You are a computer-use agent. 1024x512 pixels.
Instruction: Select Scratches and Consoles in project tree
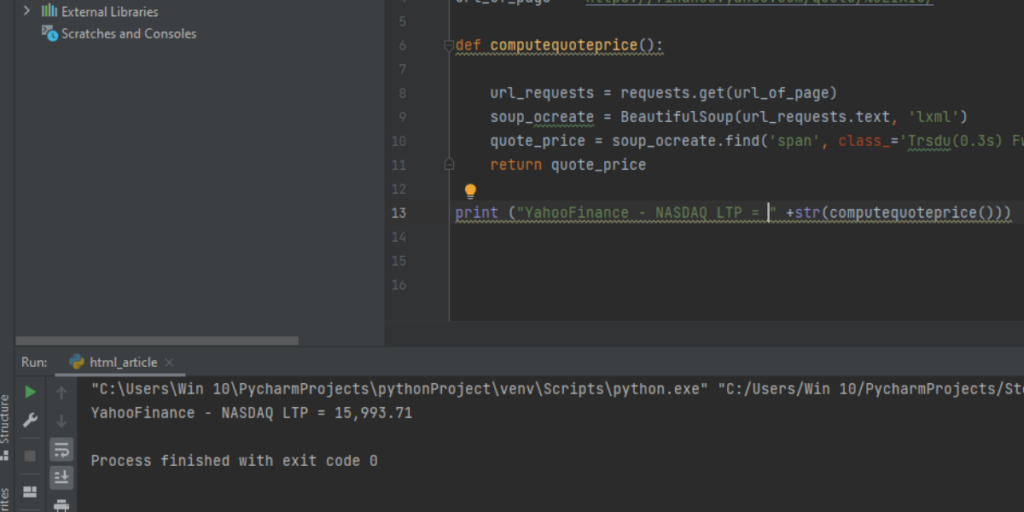(x=129, y=34)
